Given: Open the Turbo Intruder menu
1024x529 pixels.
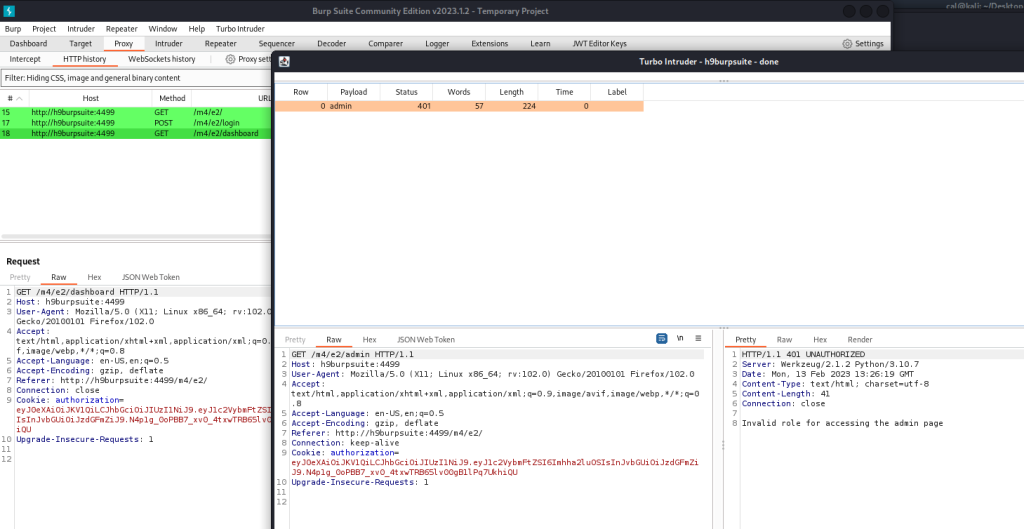Looking at the screenshot, I should 240,29.
